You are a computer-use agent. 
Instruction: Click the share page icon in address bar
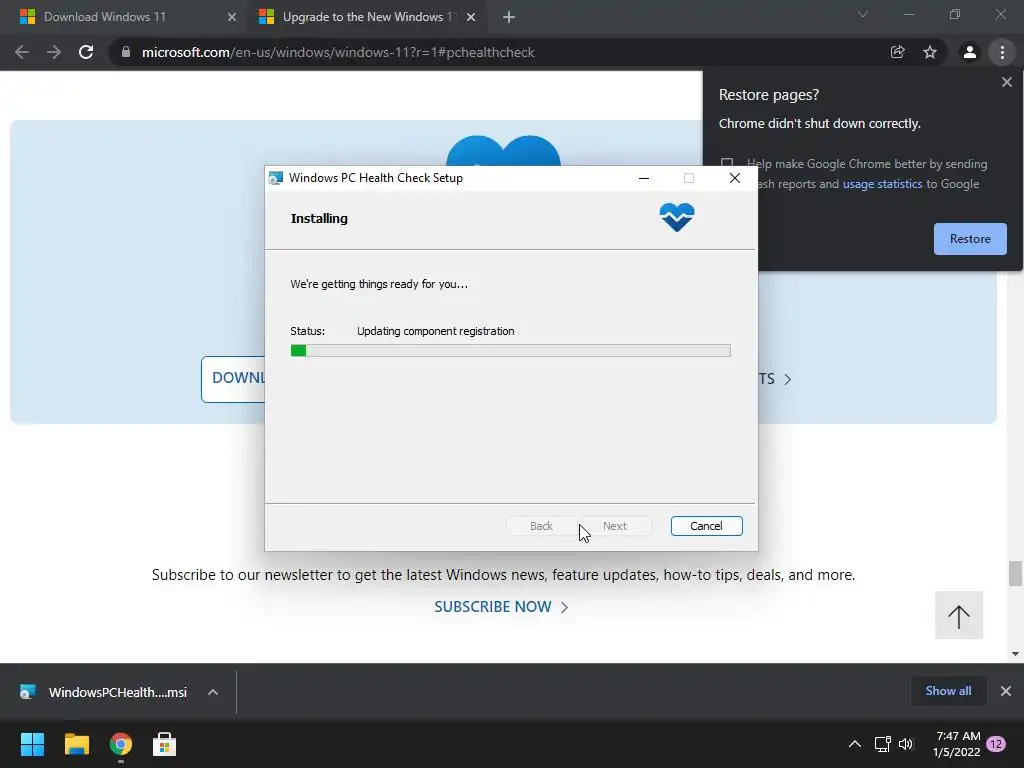(897, 52)
